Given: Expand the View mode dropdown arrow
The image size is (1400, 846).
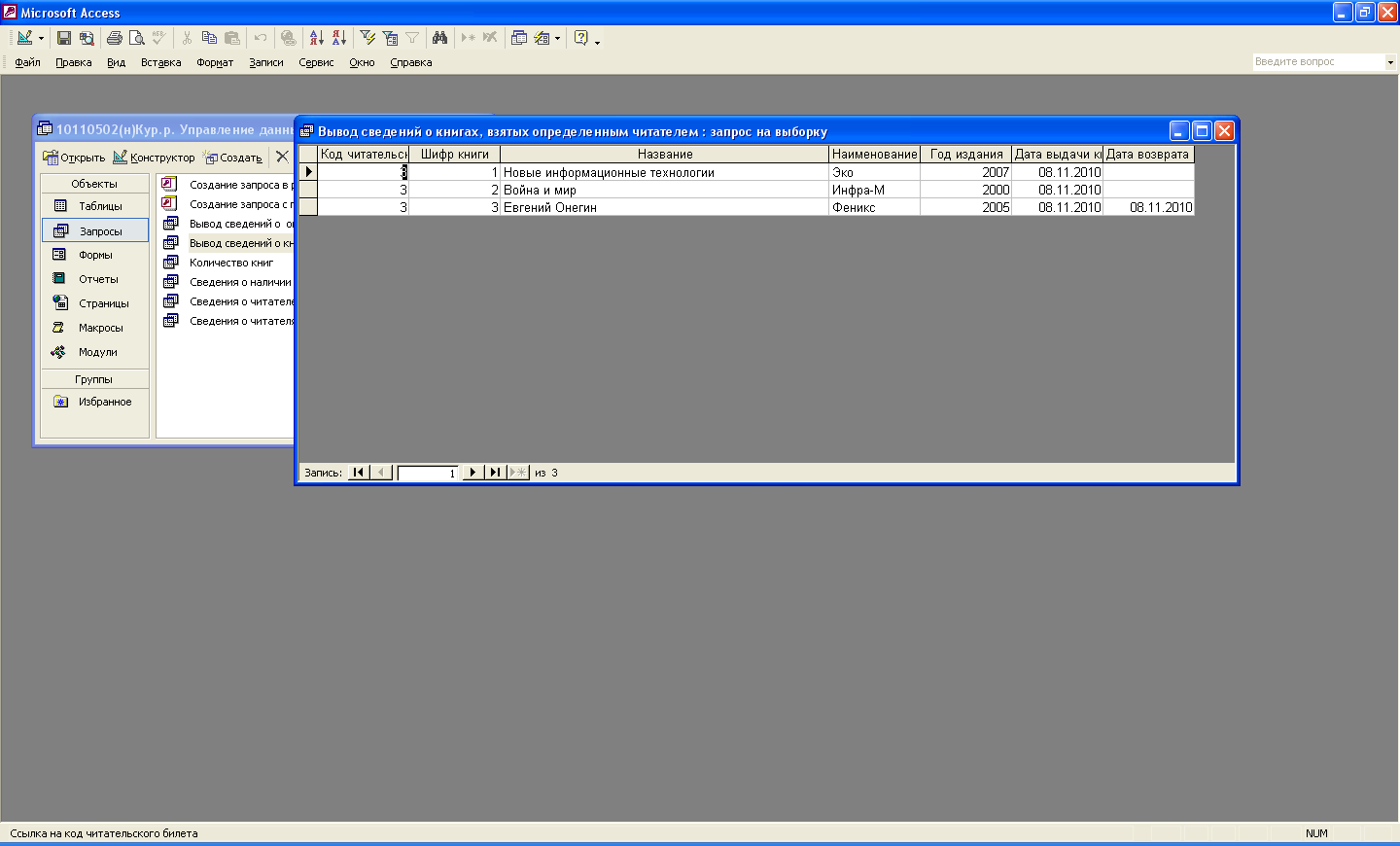Looking at the screenshot, I should tap(41, 39).
